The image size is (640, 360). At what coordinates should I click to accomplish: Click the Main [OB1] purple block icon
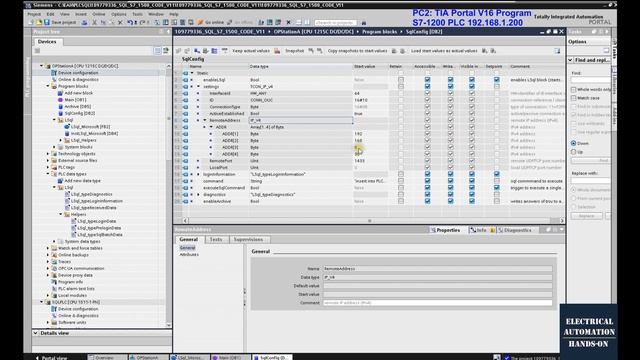coord(60,100)
